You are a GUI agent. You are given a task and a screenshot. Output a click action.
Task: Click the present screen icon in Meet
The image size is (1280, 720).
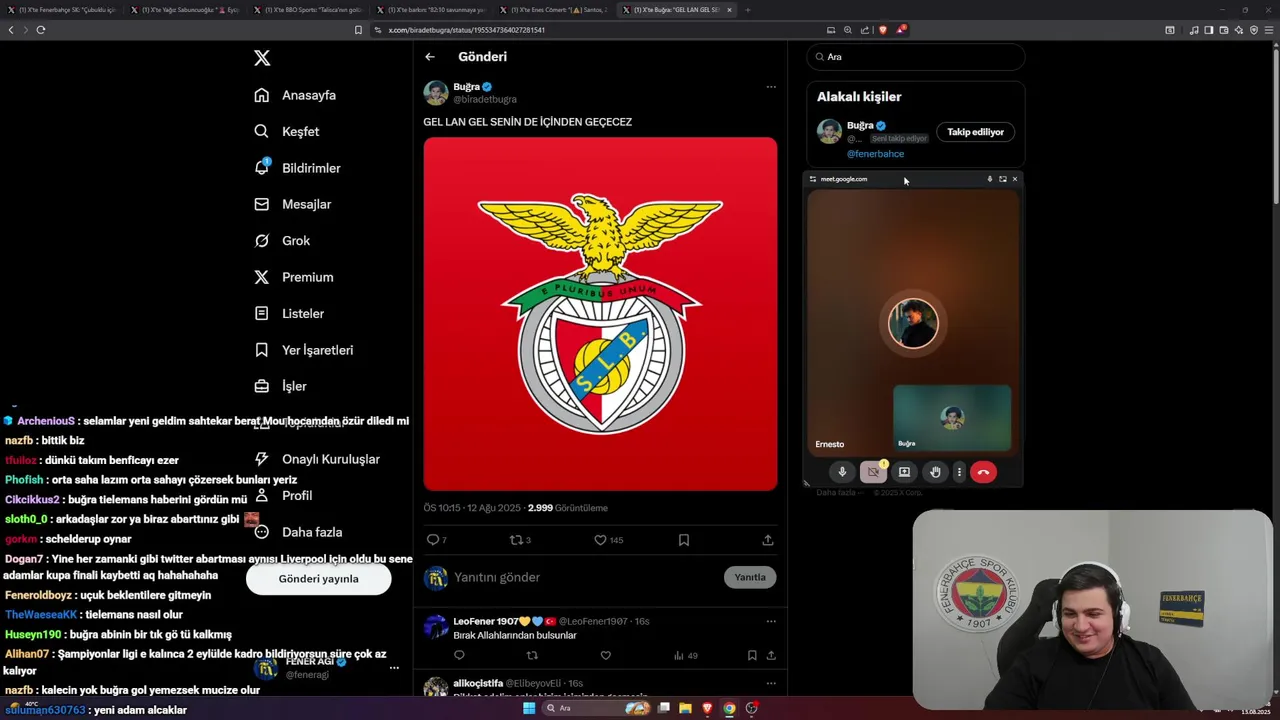pyautogui.click(x=904, y=472)
